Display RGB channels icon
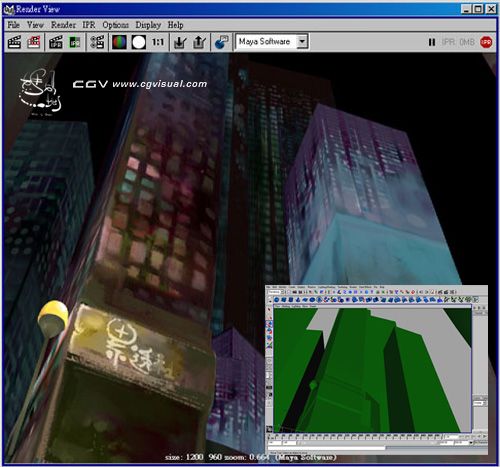Screen dimensions: 500x467 (x=119, y=42)
